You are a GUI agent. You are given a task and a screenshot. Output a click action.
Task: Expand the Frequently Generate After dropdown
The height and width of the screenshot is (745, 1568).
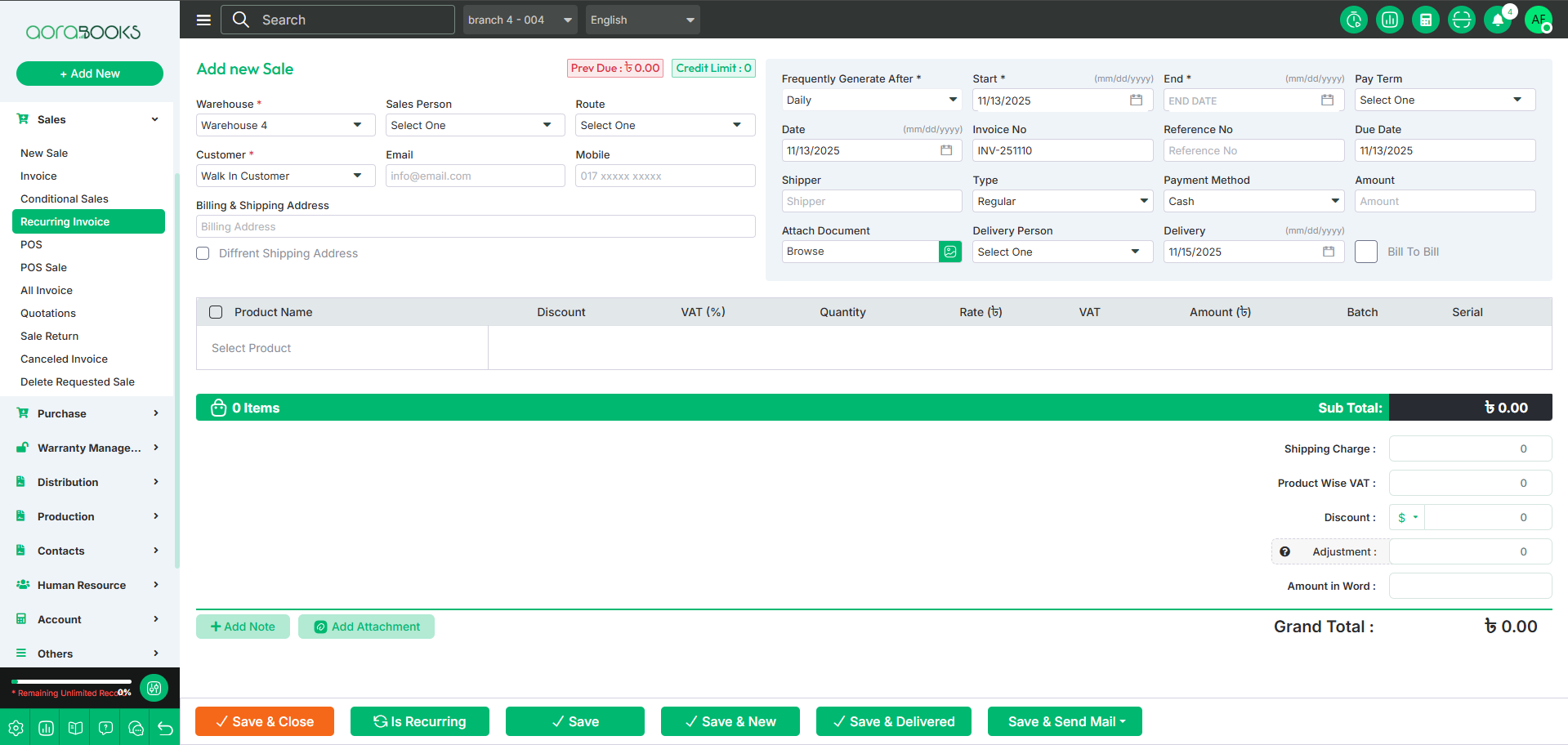pyautogui.click(x=871, y=100)
